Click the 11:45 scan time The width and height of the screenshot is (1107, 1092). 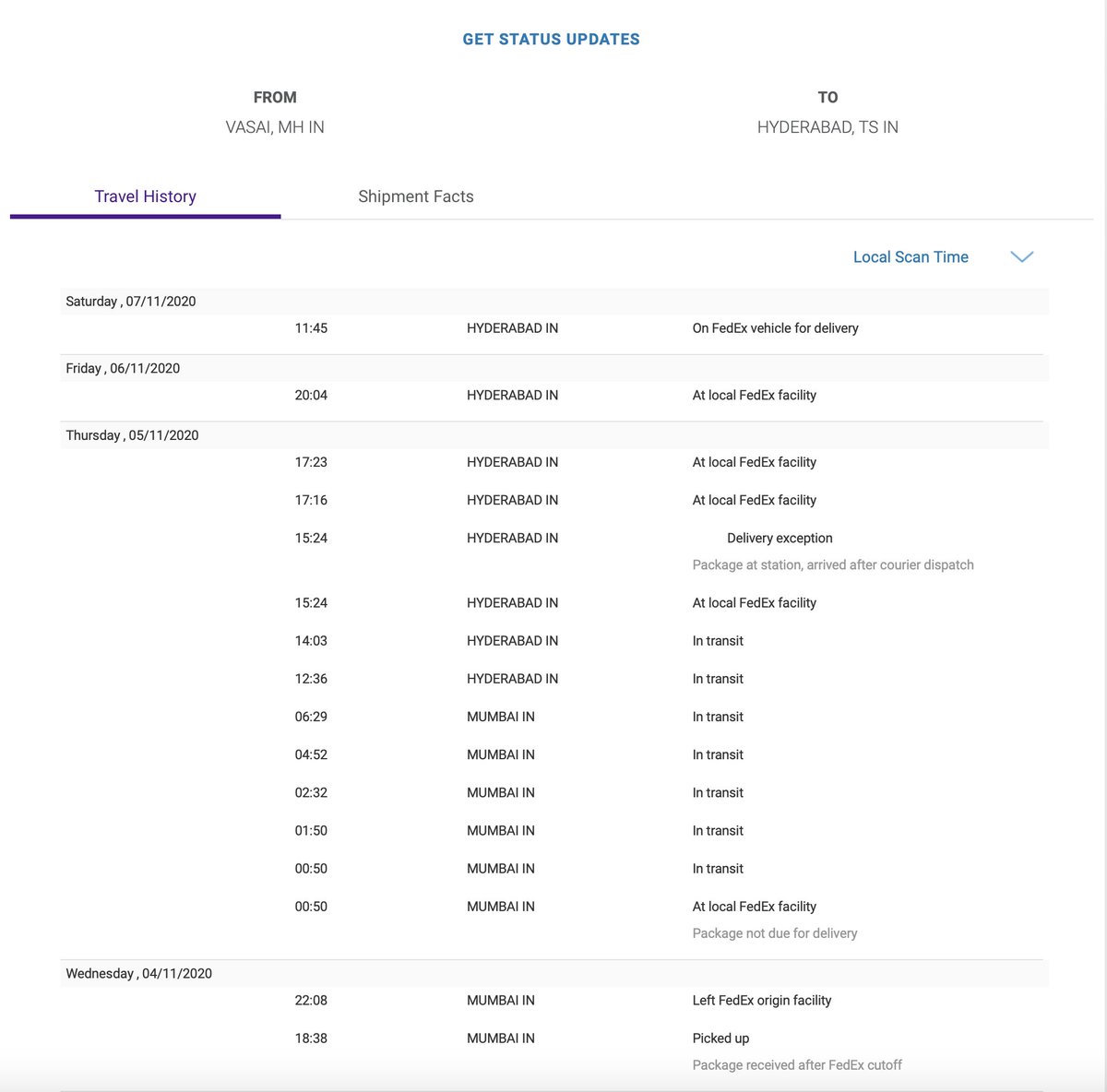click(x=311, y=328)
